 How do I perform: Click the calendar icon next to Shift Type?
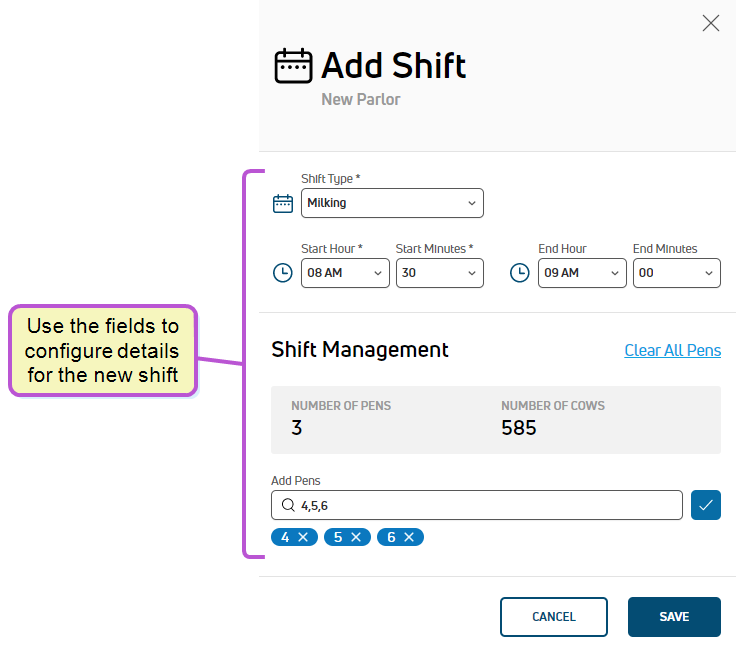click(283, 204)
